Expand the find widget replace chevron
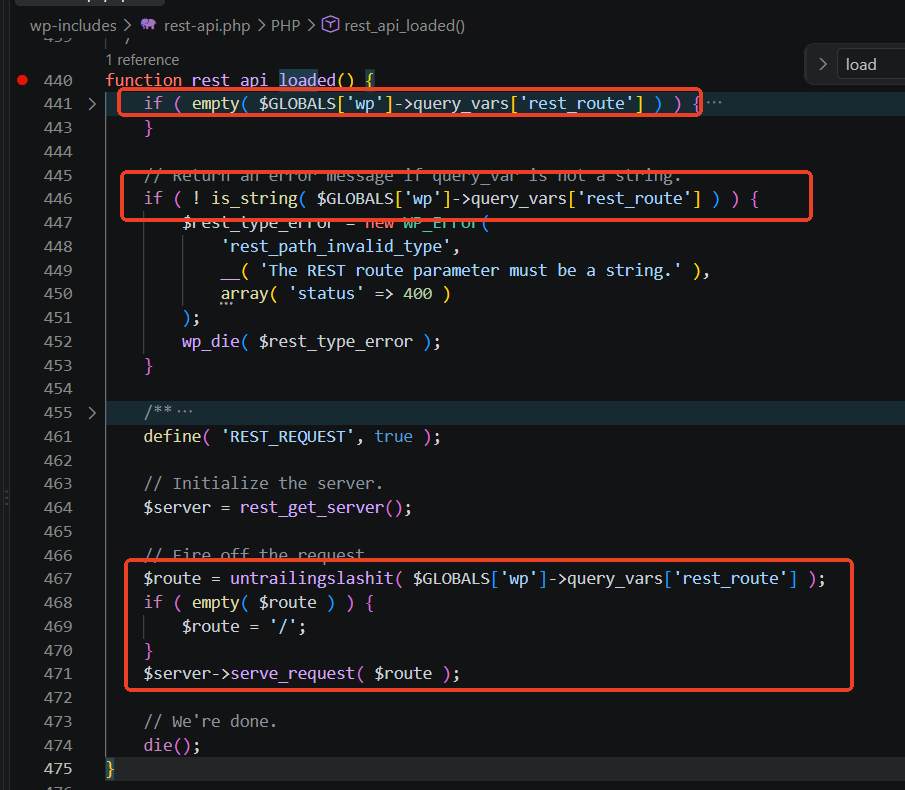 tap(823, 64)
